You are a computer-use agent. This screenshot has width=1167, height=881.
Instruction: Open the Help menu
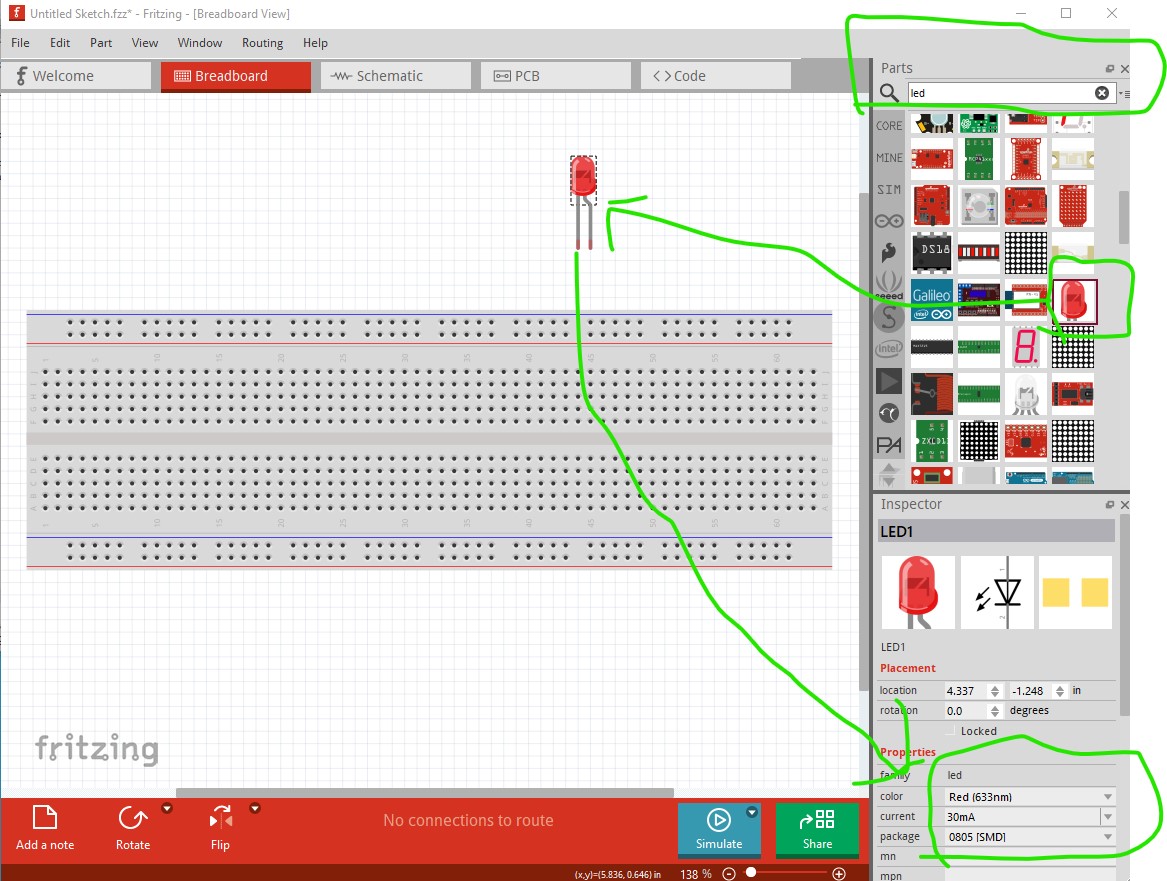click(315, 42)
